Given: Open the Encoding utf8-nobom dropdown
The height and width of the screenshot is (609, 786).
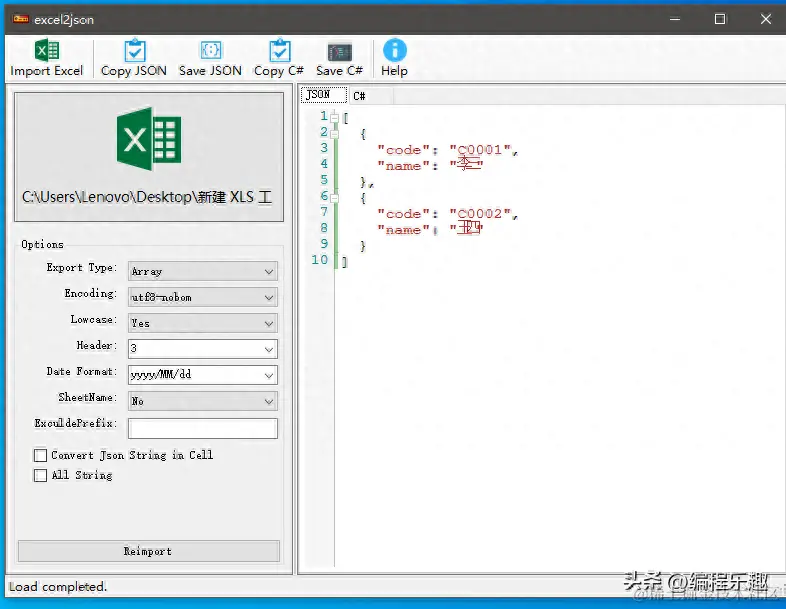Looking at the screenshot, I should tap(203, 297).
